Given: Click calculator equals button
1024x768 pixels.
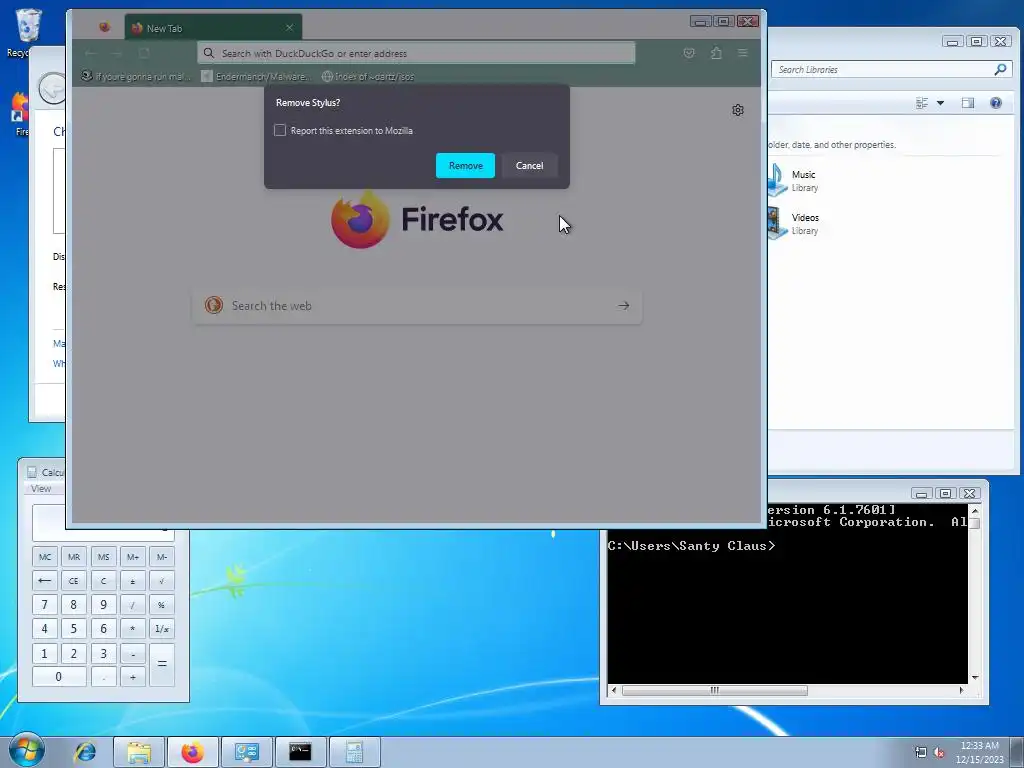Looking at the screenshot, I should click(x=162, y=665).
